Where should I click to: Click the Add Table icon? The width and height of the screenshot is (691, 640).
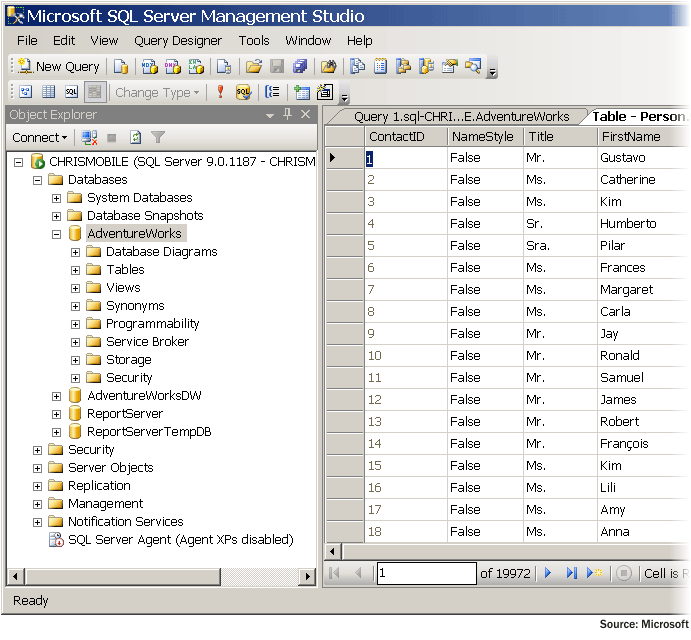302,93
